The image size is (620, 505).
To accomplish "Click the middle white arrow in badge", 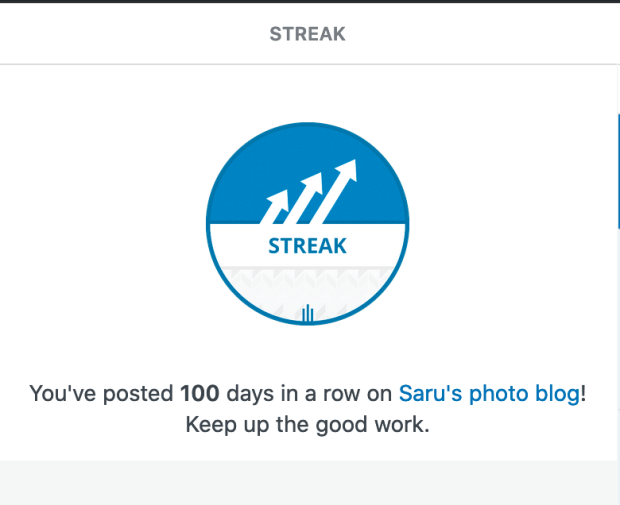I will click(x=307, y=196).
